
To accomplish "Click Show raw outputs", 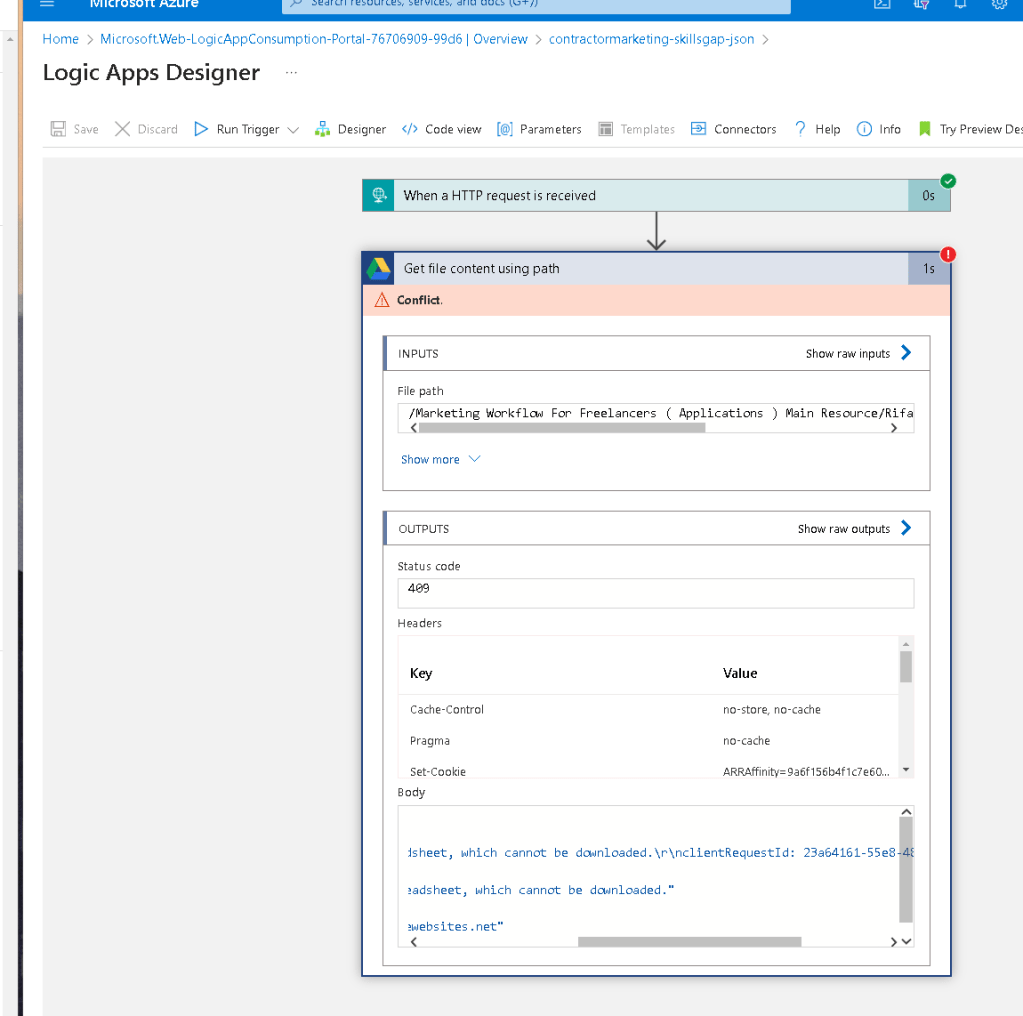I will (x=844, y=529).
